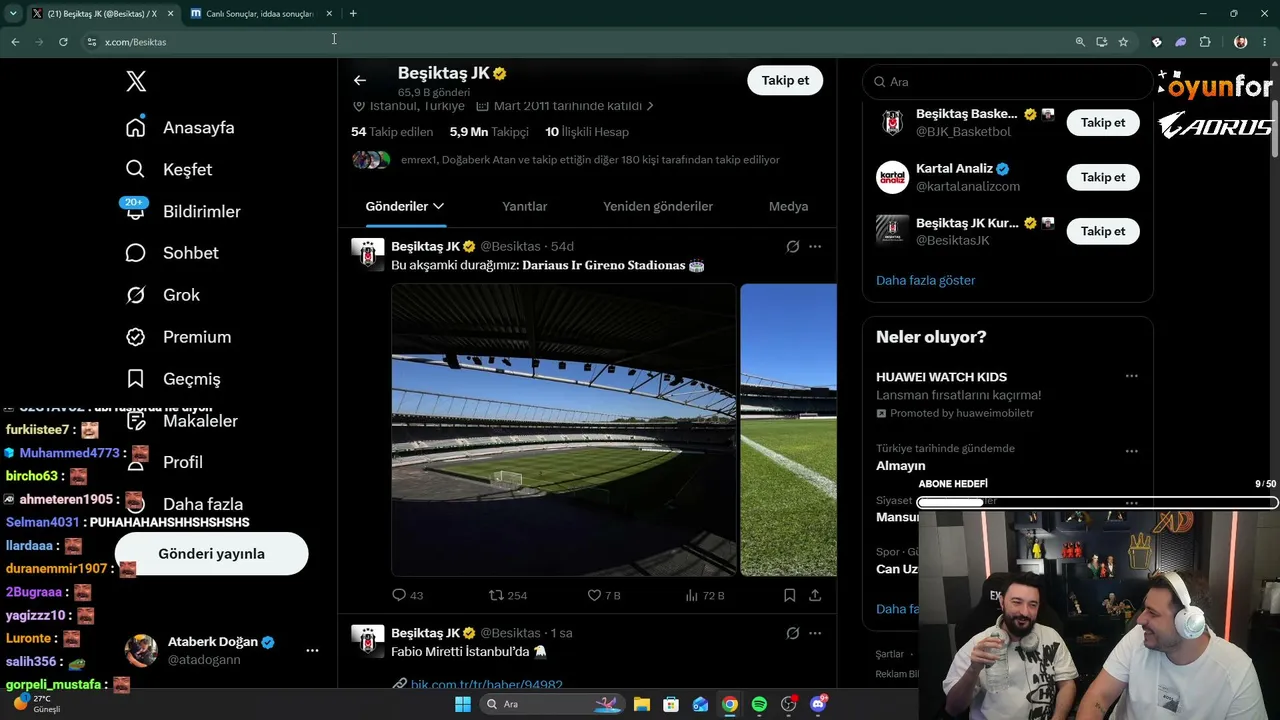
Task: Open File Explorer from the taskbar
Action: [x=642, y=704]
